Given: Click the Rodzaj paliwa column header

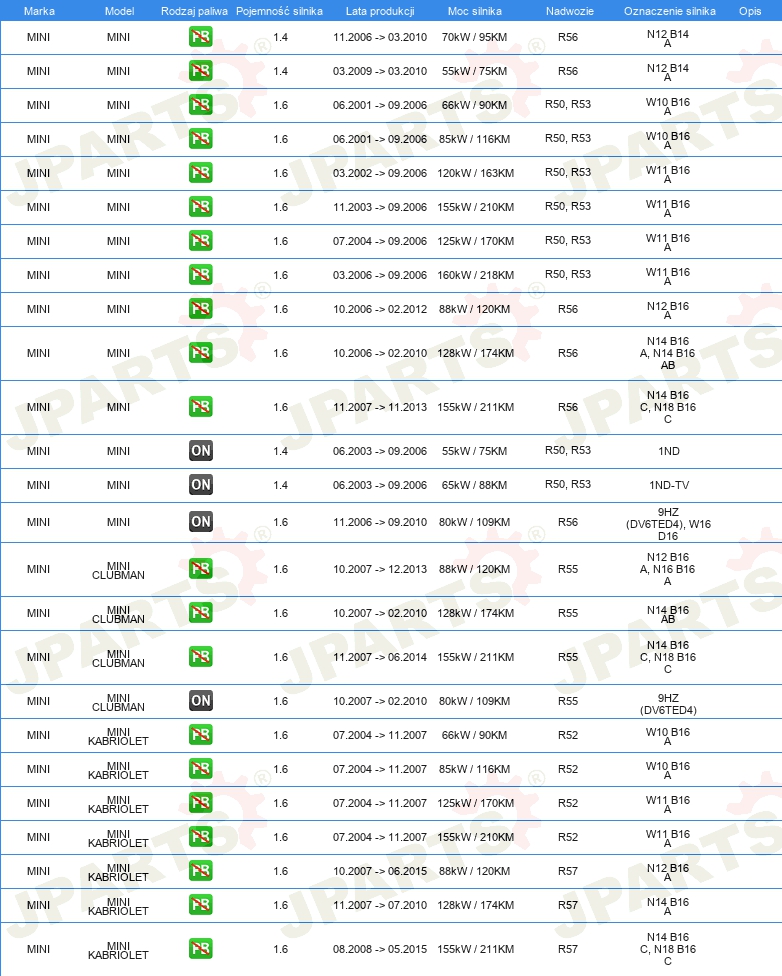Looking at the screenshot, I should tap(194, 11).
